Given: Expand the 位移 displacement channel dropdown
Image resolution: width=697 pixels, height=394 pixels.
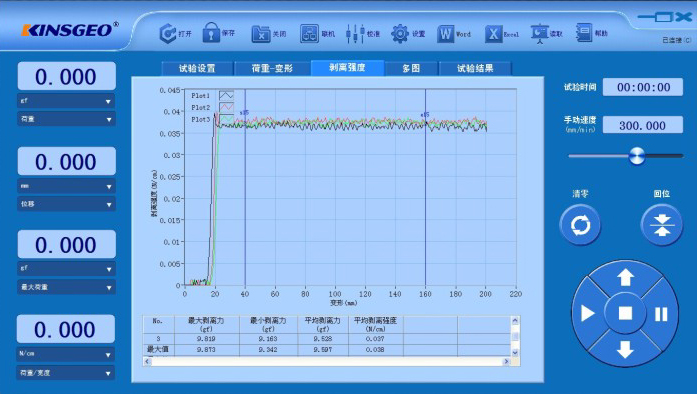Looking at the screenshot, I should point(66,204).
